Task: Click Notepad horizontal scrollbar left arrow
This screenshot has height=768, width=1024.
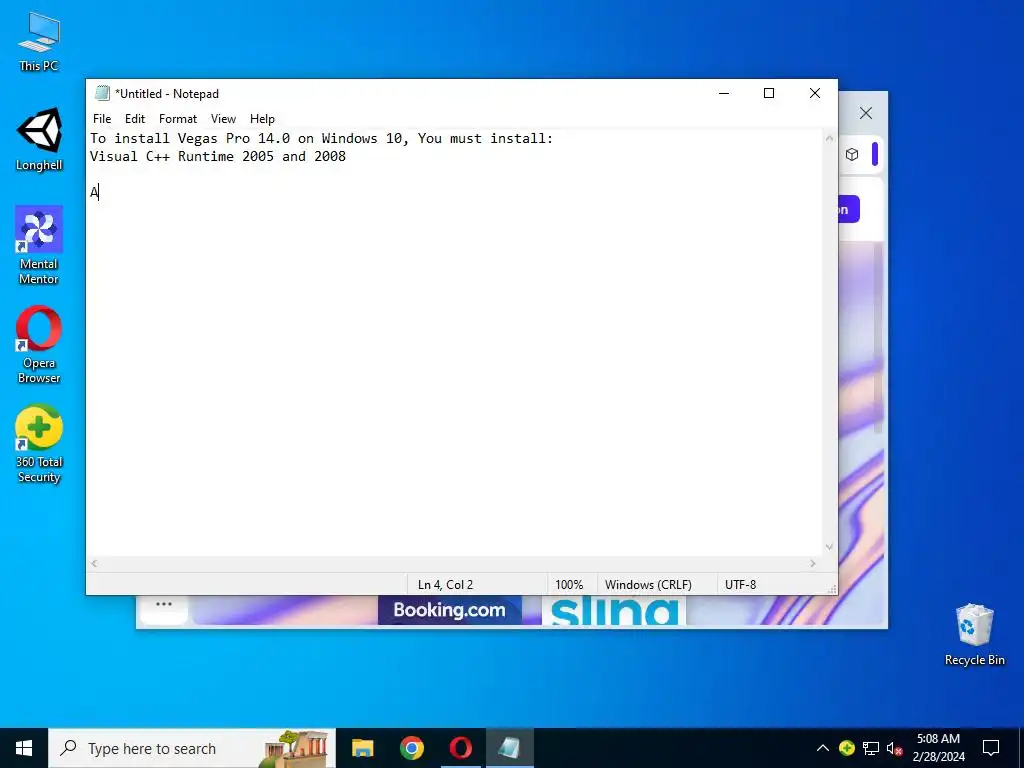Action: [95, 563]
